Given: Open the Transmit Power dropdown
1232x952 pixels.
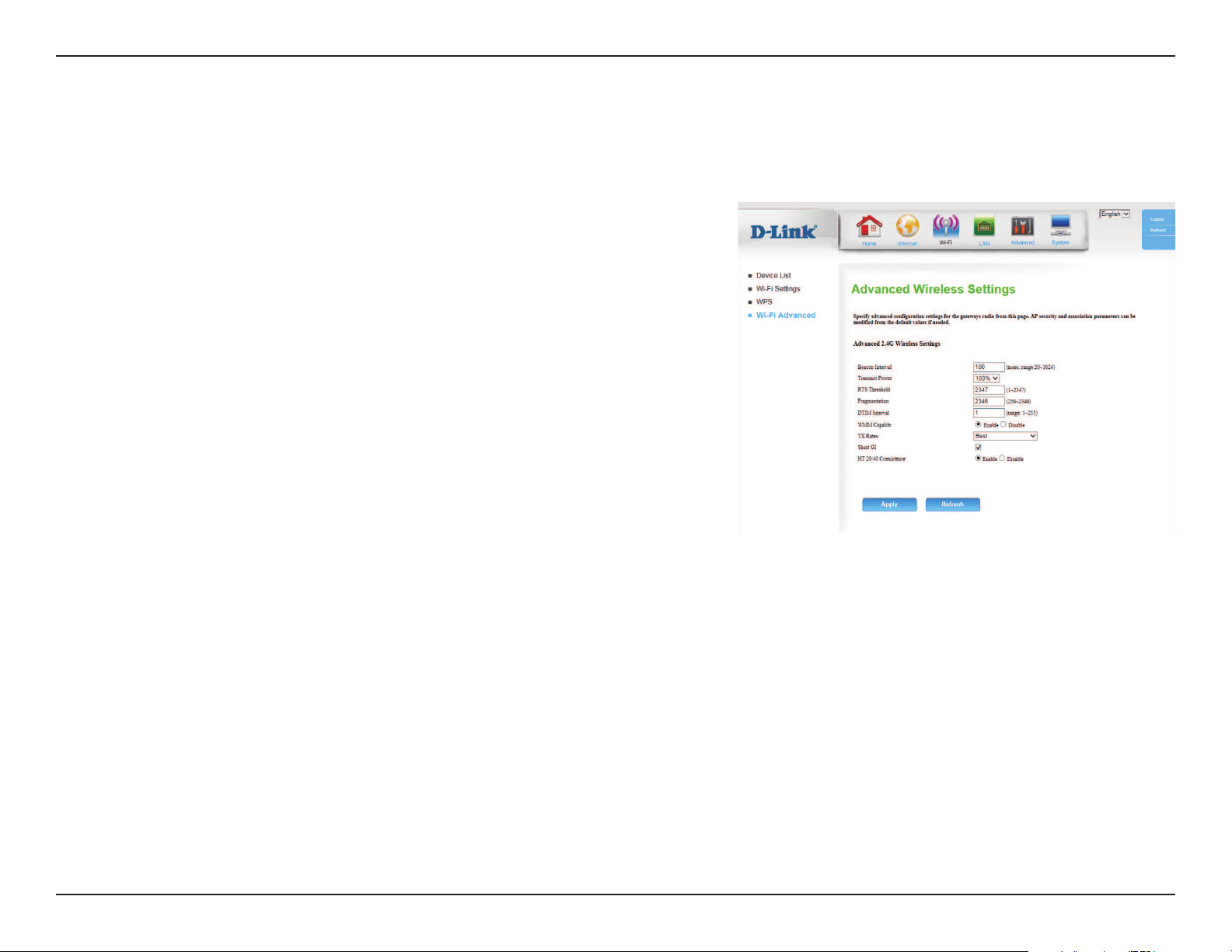Looking at the screenshot, I should [x=986, y=378].
